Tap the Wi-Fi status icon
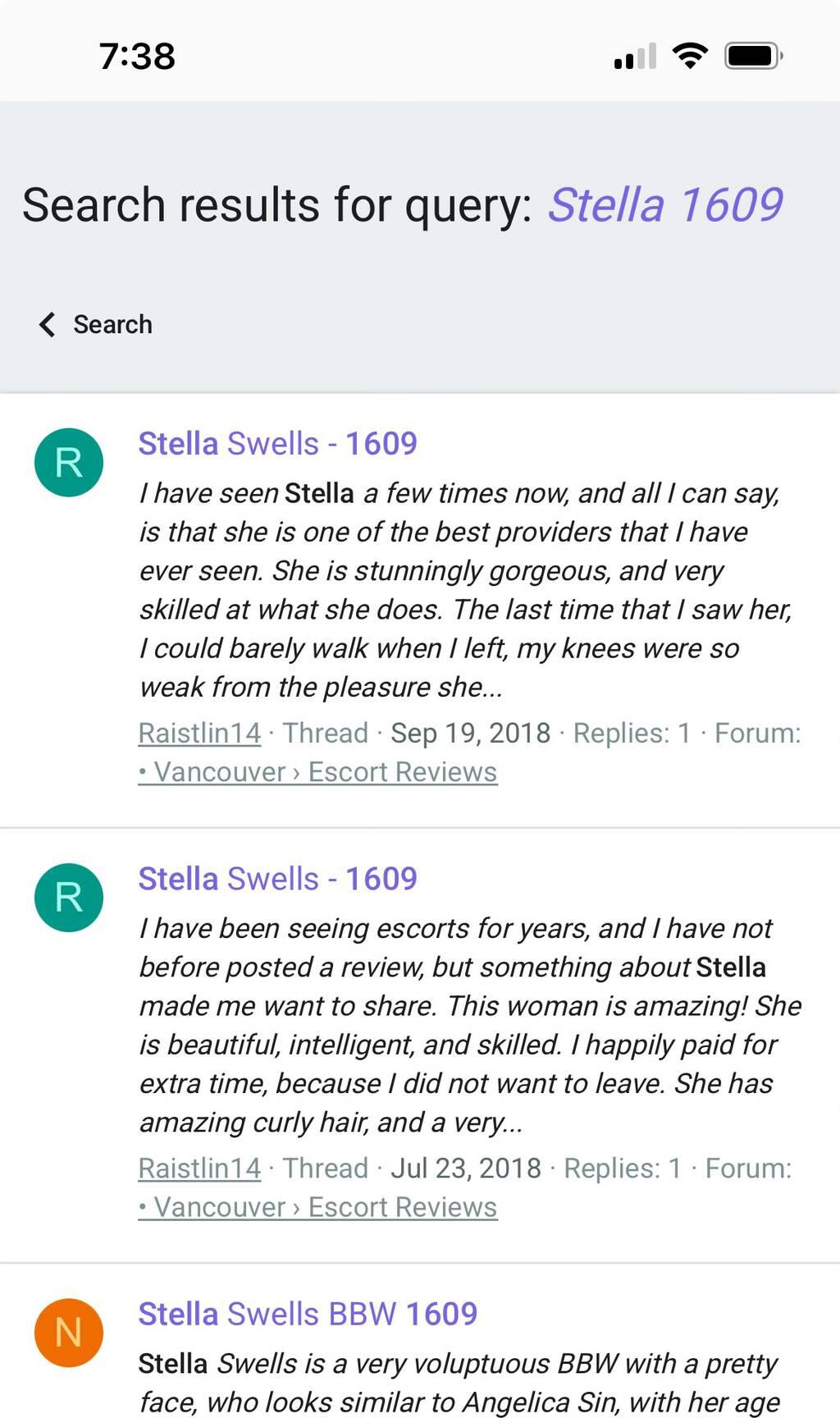This screenshot has height=1418, width=840. 690,56
